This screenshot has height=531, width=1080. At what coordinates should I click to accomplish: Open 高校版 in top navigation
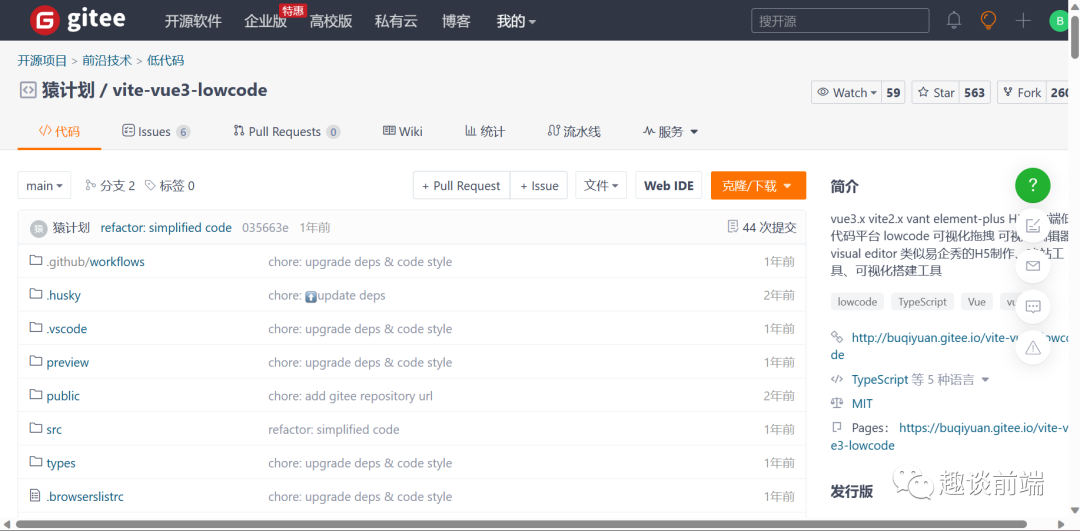pyautogui.click(x=331, y=21)
